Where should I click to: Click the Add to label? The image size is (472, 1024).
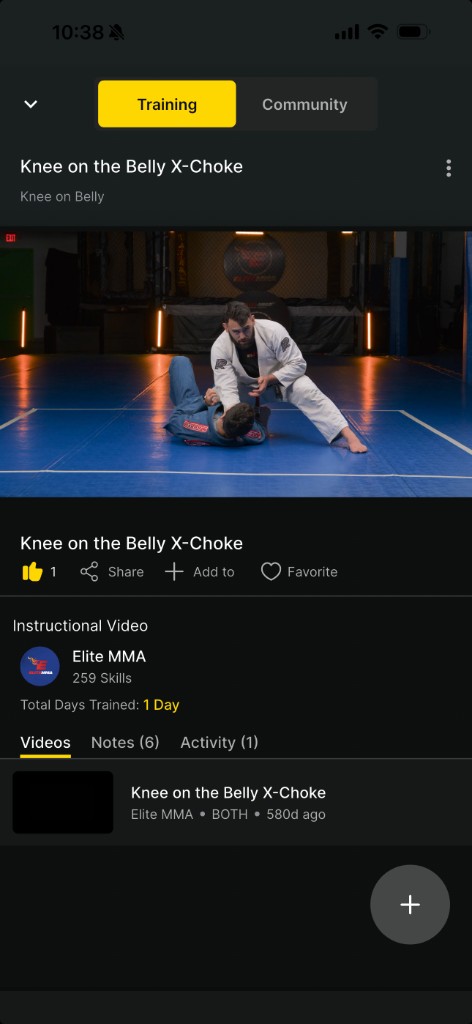tap(213, 572)
